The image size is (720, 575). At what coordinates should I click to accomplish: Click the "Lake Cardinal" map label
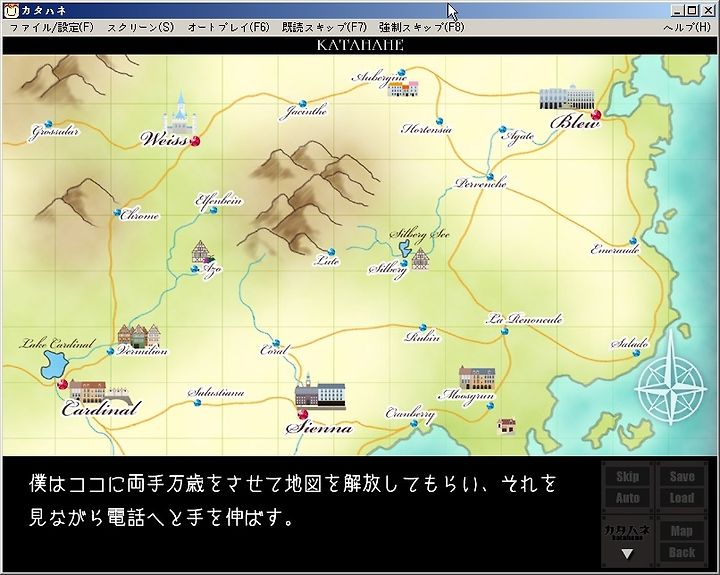coord(58,344)
